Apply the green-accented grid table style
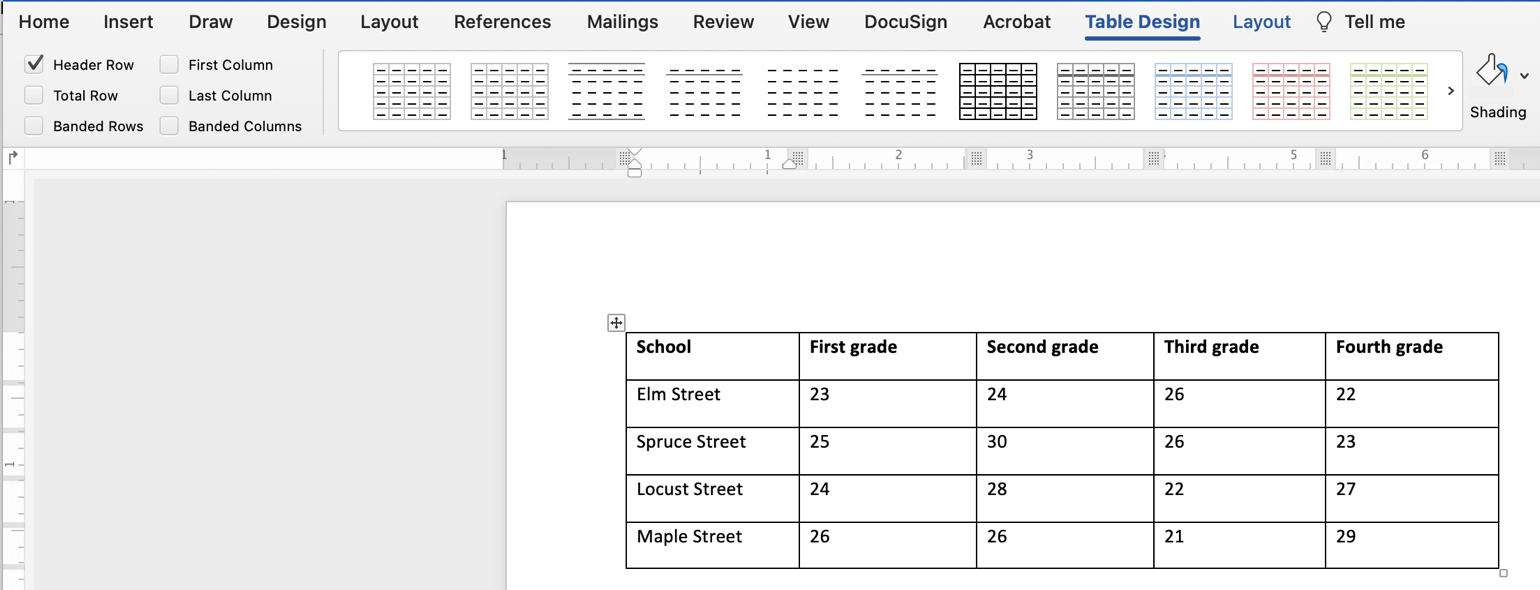This screenshot has height=590, width=1540. [1389, 90]
